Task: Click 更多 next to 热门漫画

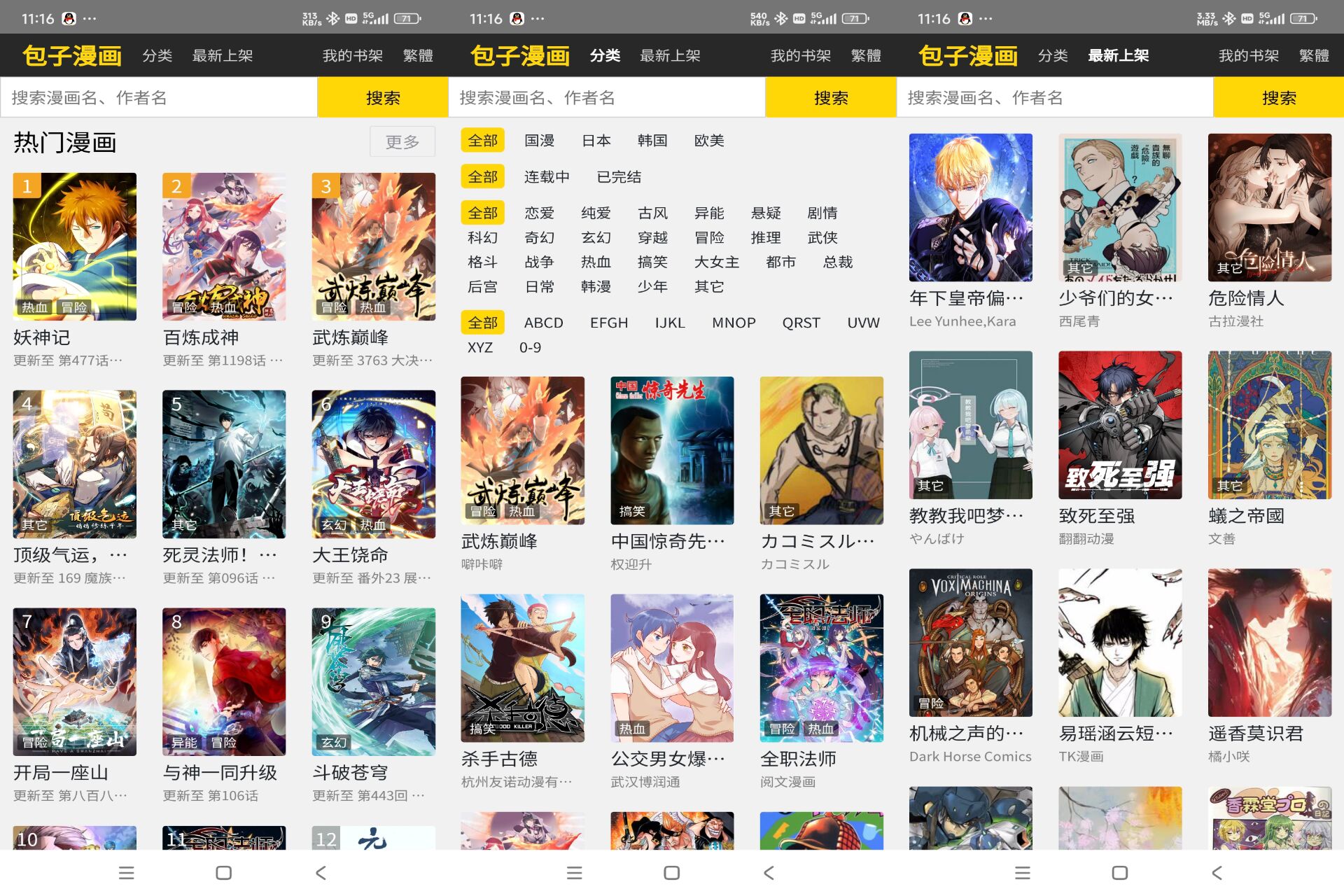Action: tap(402, 142)
